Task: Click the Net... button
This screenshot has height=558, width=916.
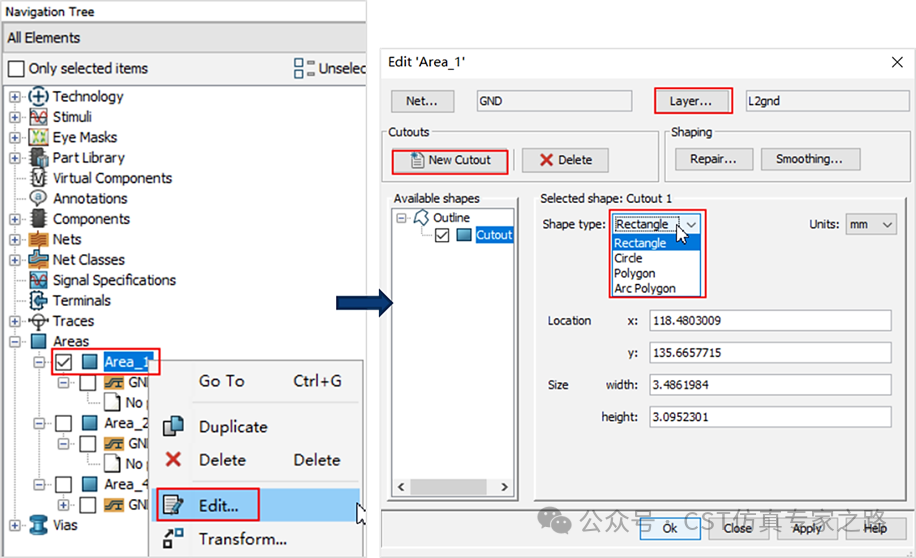Action: tap(422, 101)
